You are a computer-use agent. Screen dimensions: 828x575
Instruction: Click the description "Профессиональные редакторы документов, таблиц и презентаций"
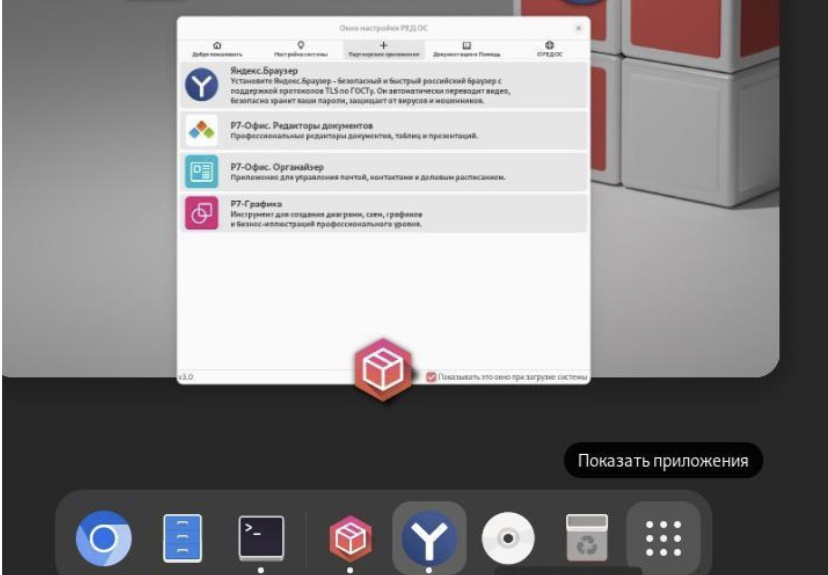click(354, 136)
